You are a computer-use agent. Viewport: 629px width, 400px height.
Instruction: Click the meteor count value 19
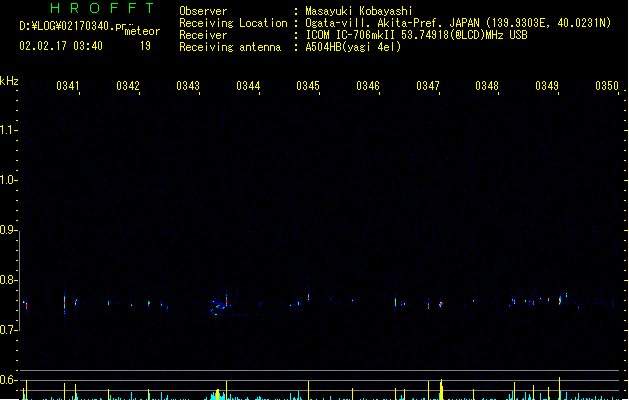coord(145,46)
